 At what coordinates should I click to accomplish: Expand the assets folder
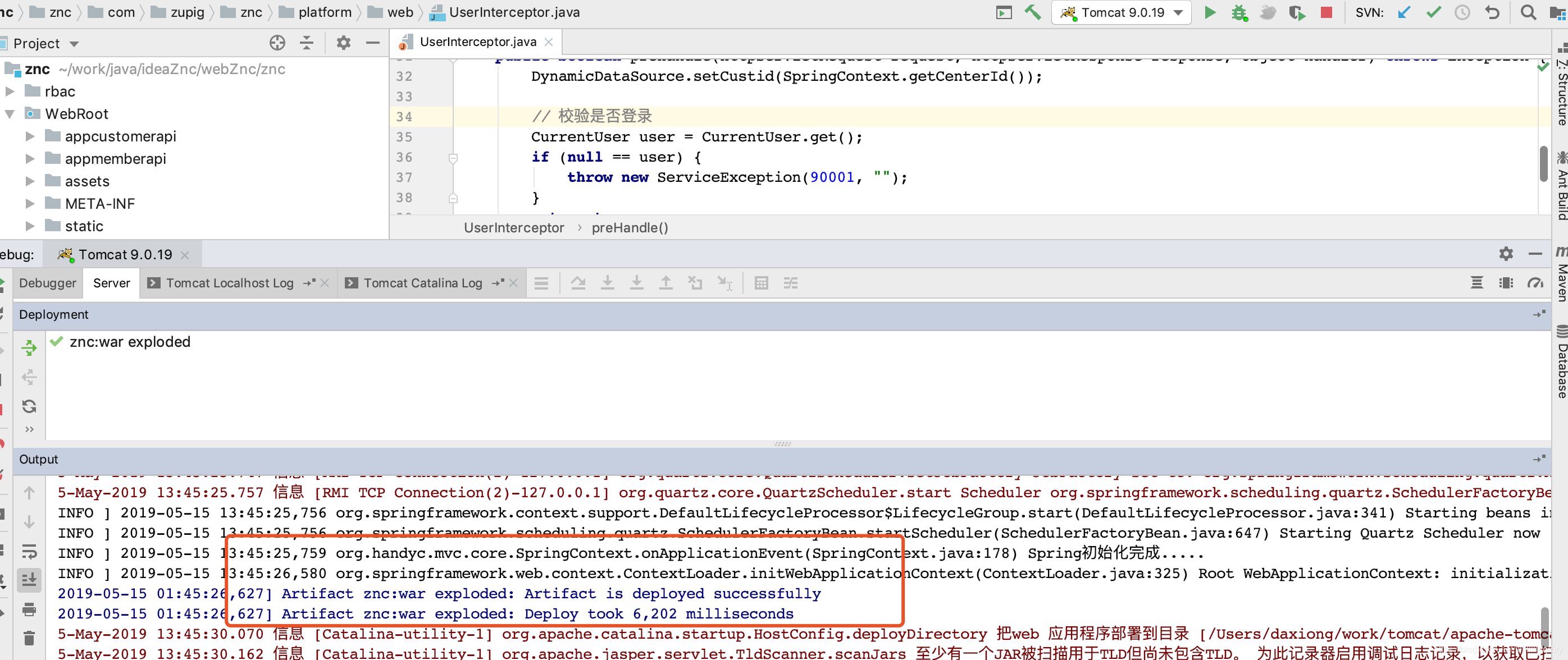29,181
